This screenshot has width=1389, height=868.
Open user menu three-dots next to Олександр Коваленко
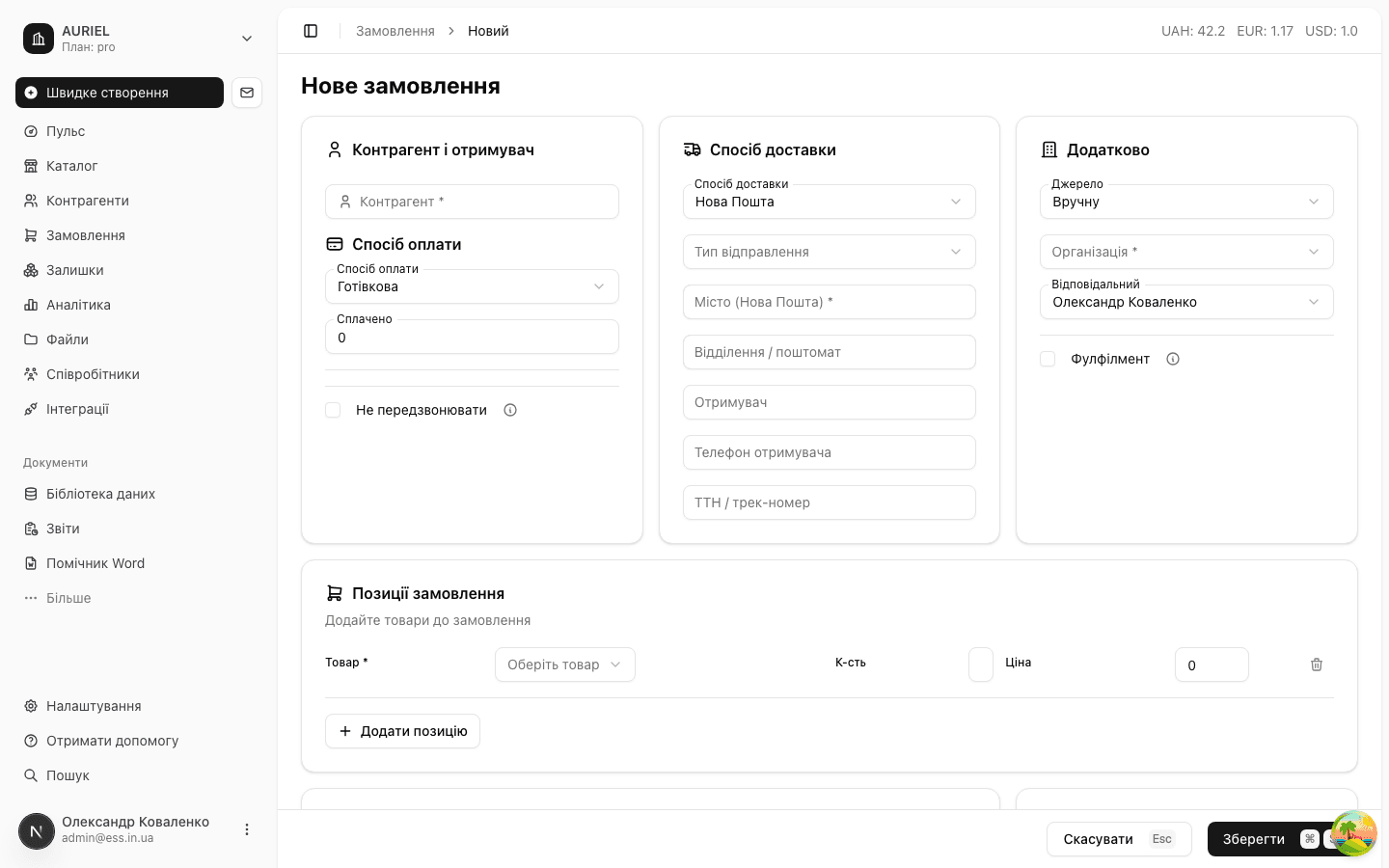(x=247, y=829)
